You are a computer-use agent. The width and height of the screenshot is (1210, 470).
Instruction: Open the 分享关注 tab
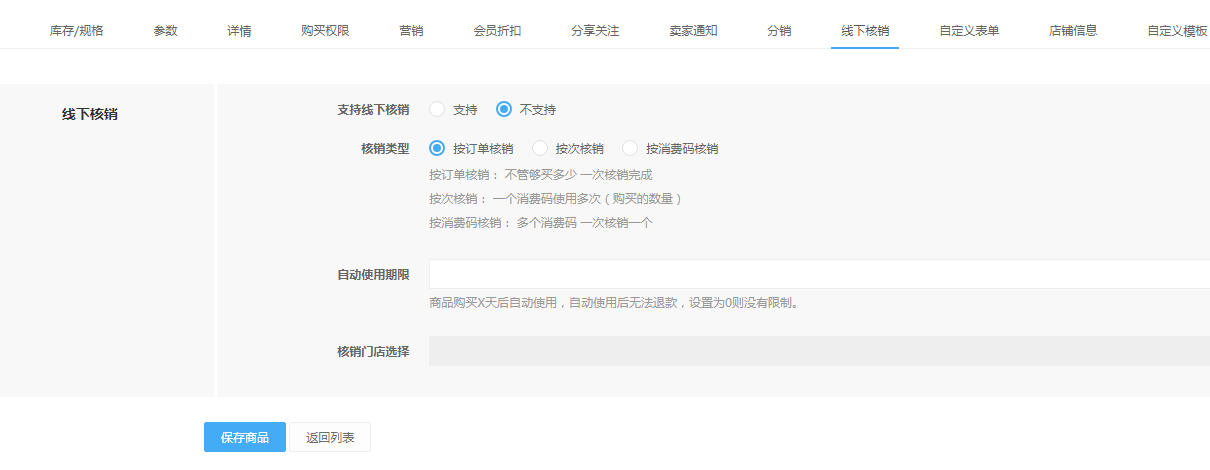click(x=595, y=31)
